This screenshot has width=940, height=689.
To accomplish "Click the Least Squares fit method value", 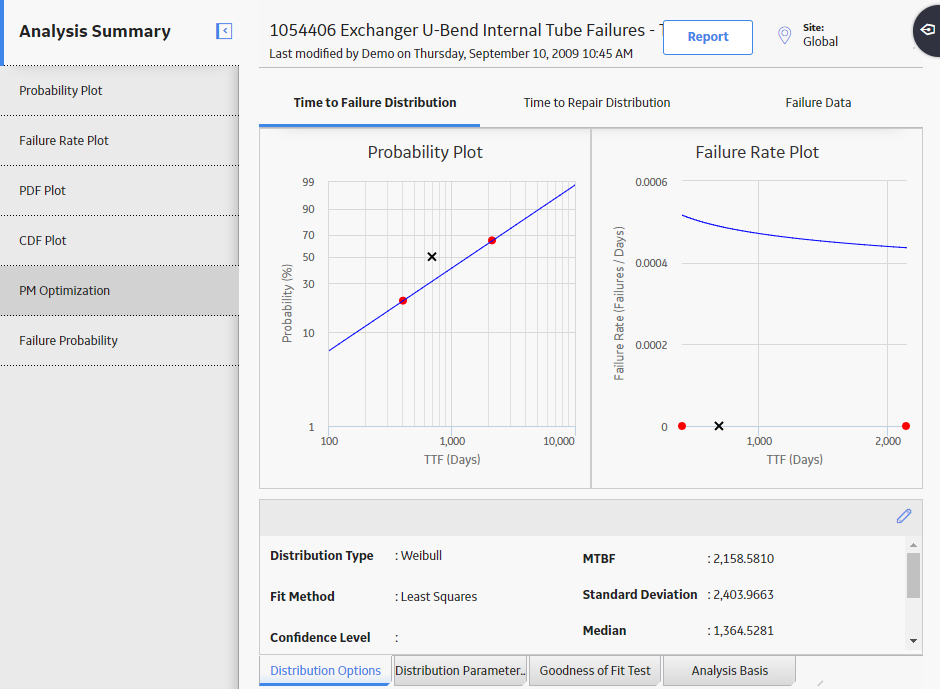I will (439, 597).
